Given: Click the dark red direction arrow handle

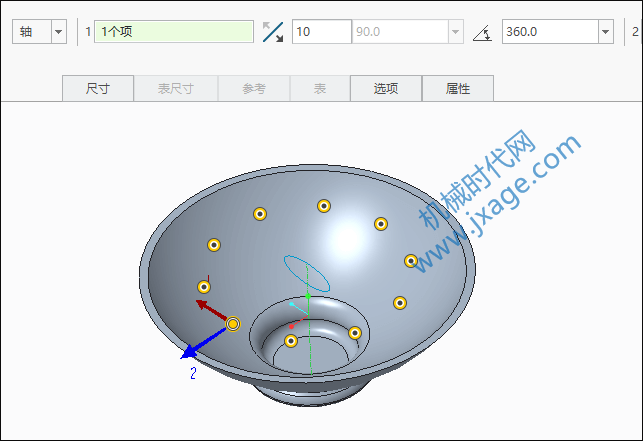Looking at the screenshot, I should point(203,305).
